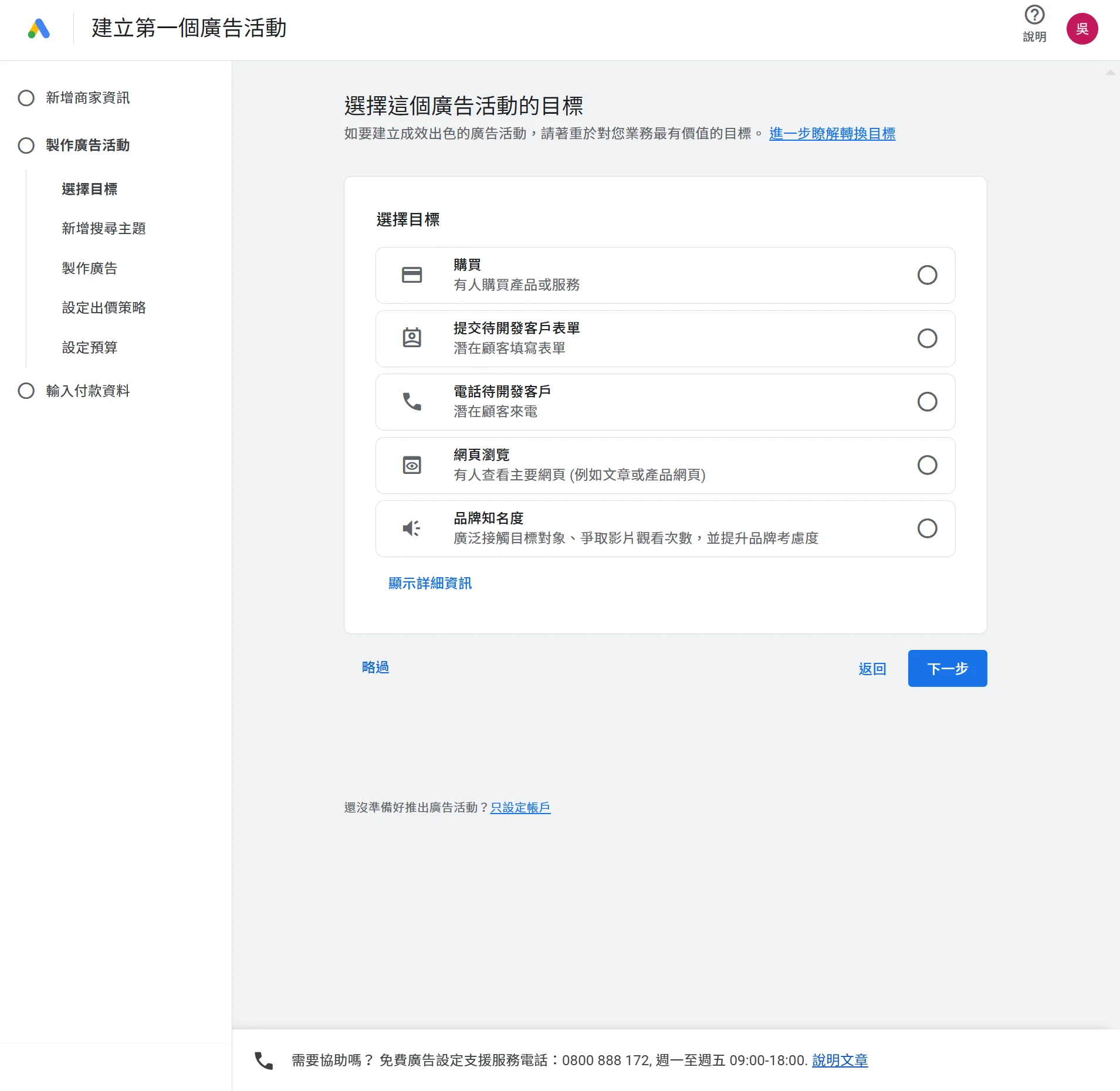This screenshot has height=1091, width=1120.
Task: Click the contact form icon for 提交待開發客戶表單
Action: coord(411,338)
